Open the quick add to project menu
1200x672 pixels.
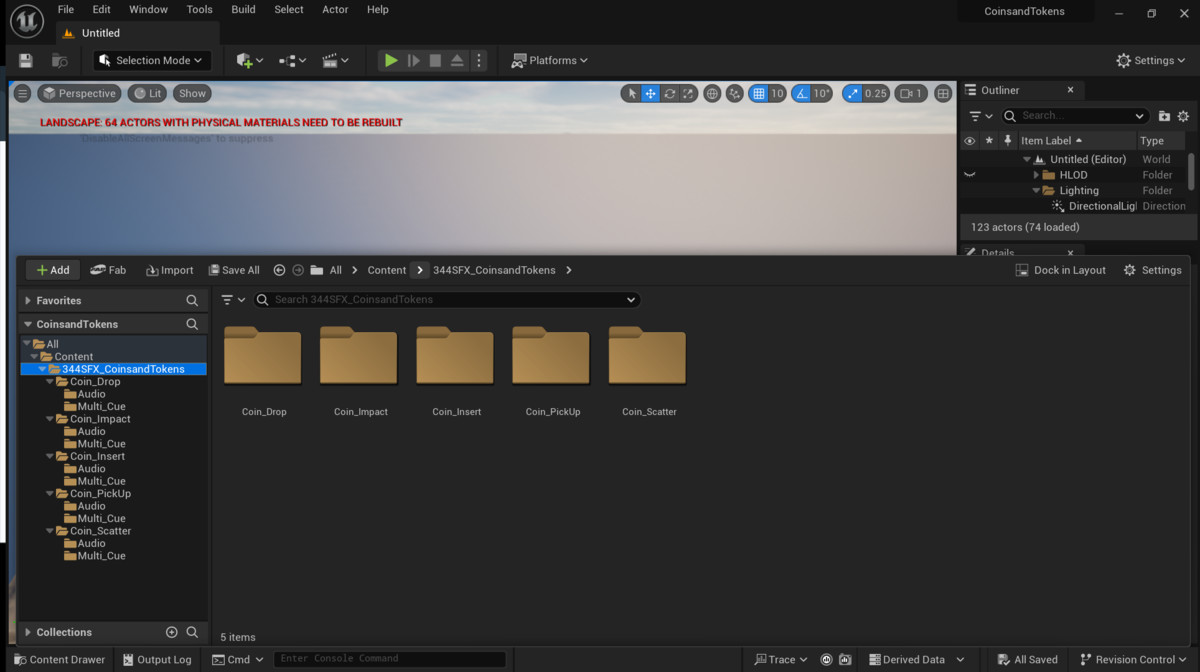[249, 61]
